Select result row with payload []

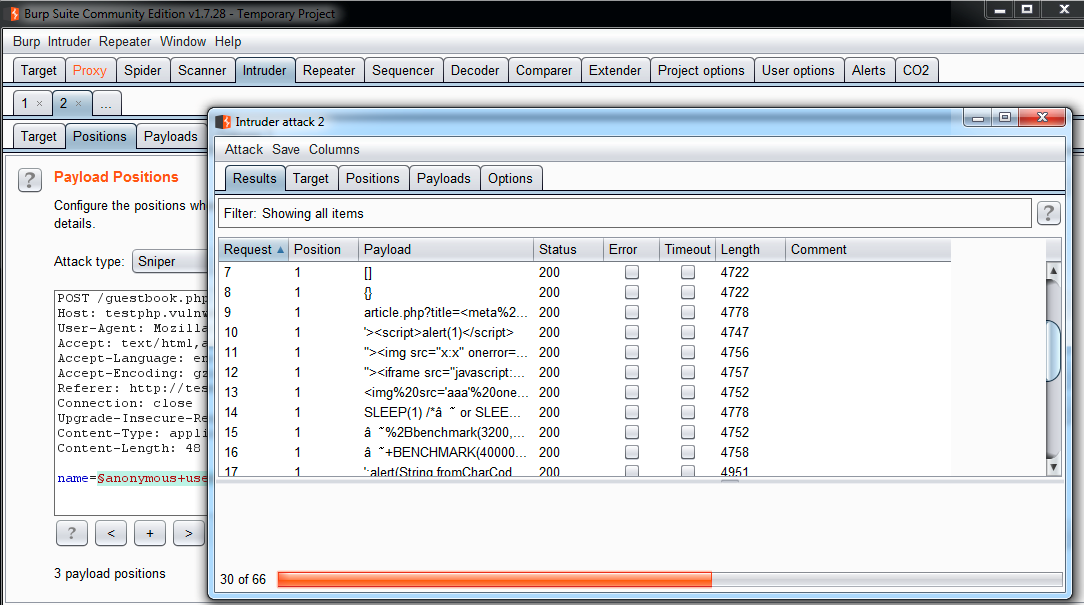584,272
